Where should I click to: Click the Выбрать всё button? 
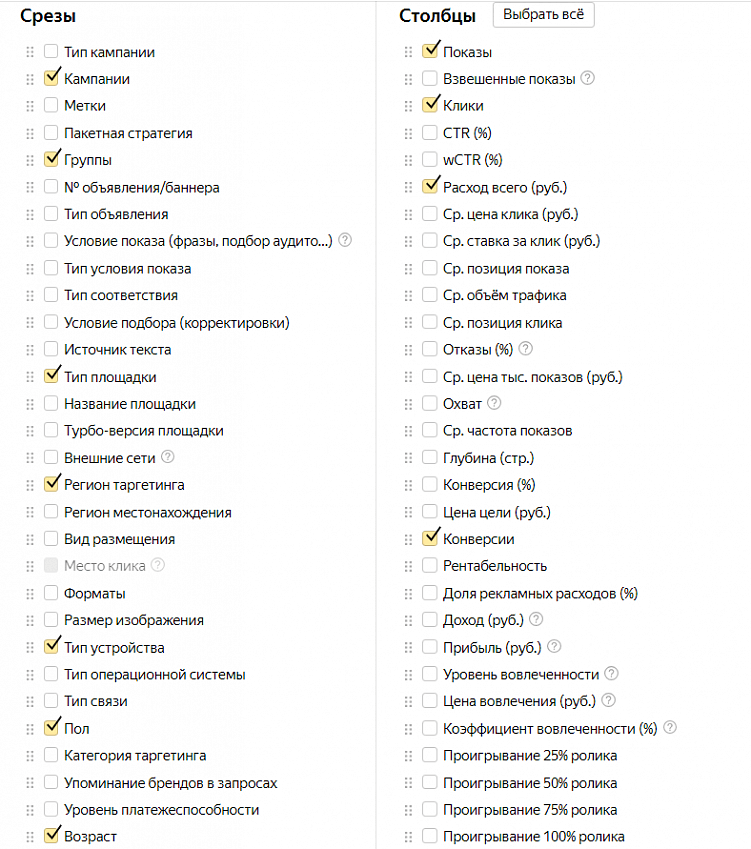(x=544, y=15)
